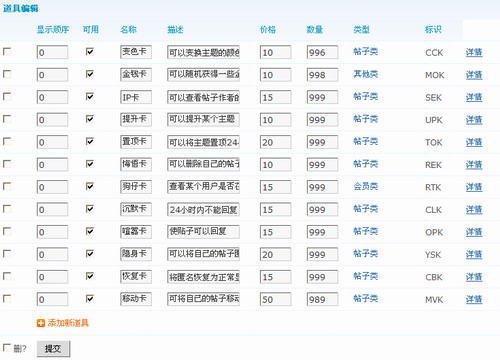
Task: Click the 显示顺序 column header
Action: coord(53,29)
